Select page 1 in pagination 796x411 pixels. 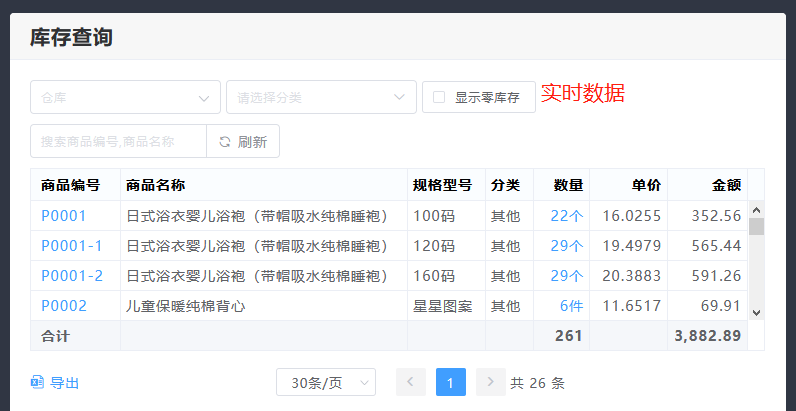[x=451, y=383]
